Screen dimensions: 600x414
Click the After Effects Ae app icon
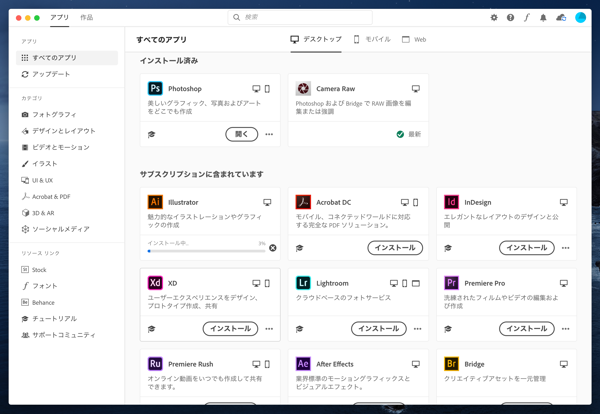[x=303, y=364]
